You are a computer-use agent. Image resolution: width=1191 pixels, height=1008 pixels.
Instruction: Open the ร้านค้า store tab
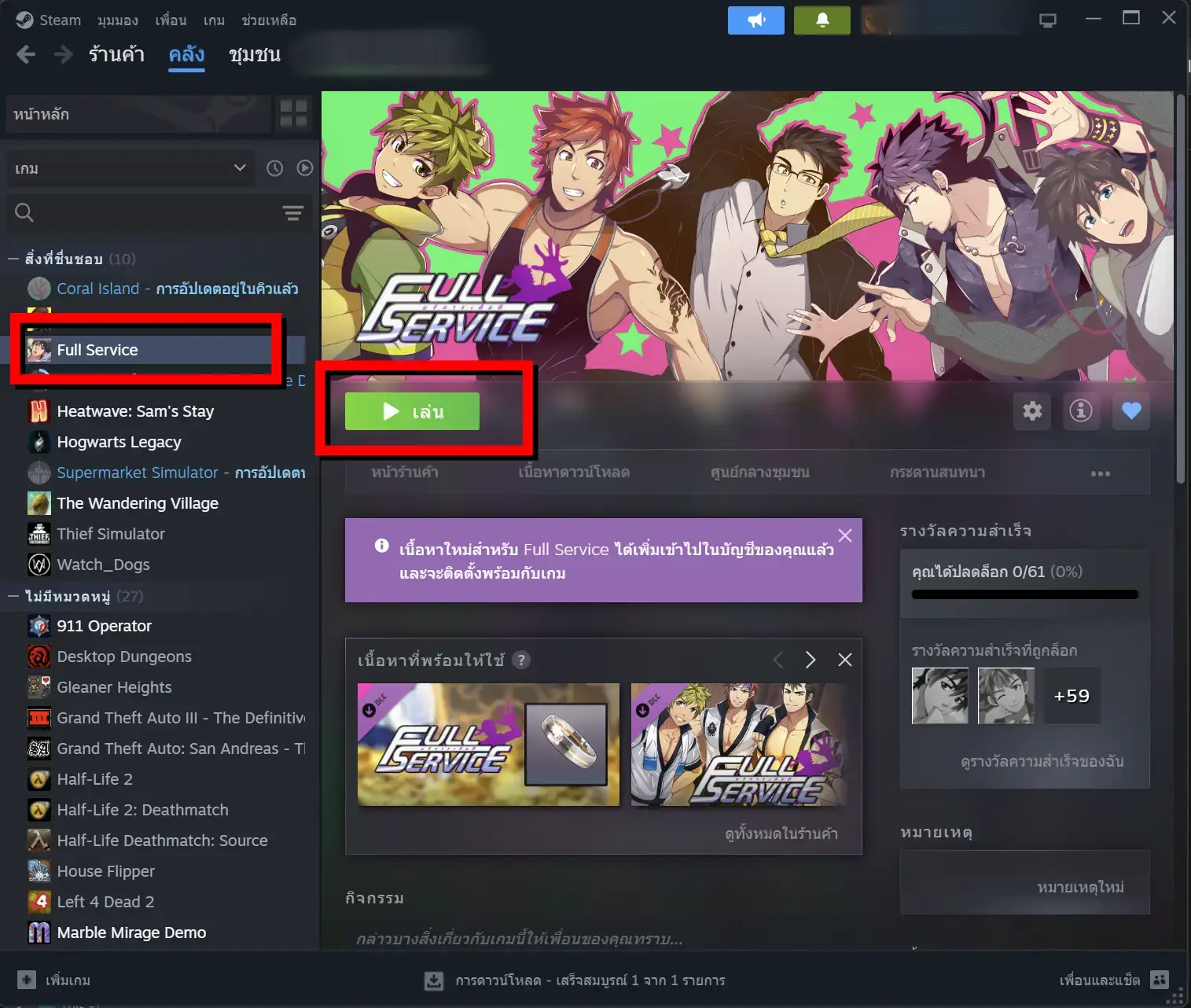coord(116,54)
